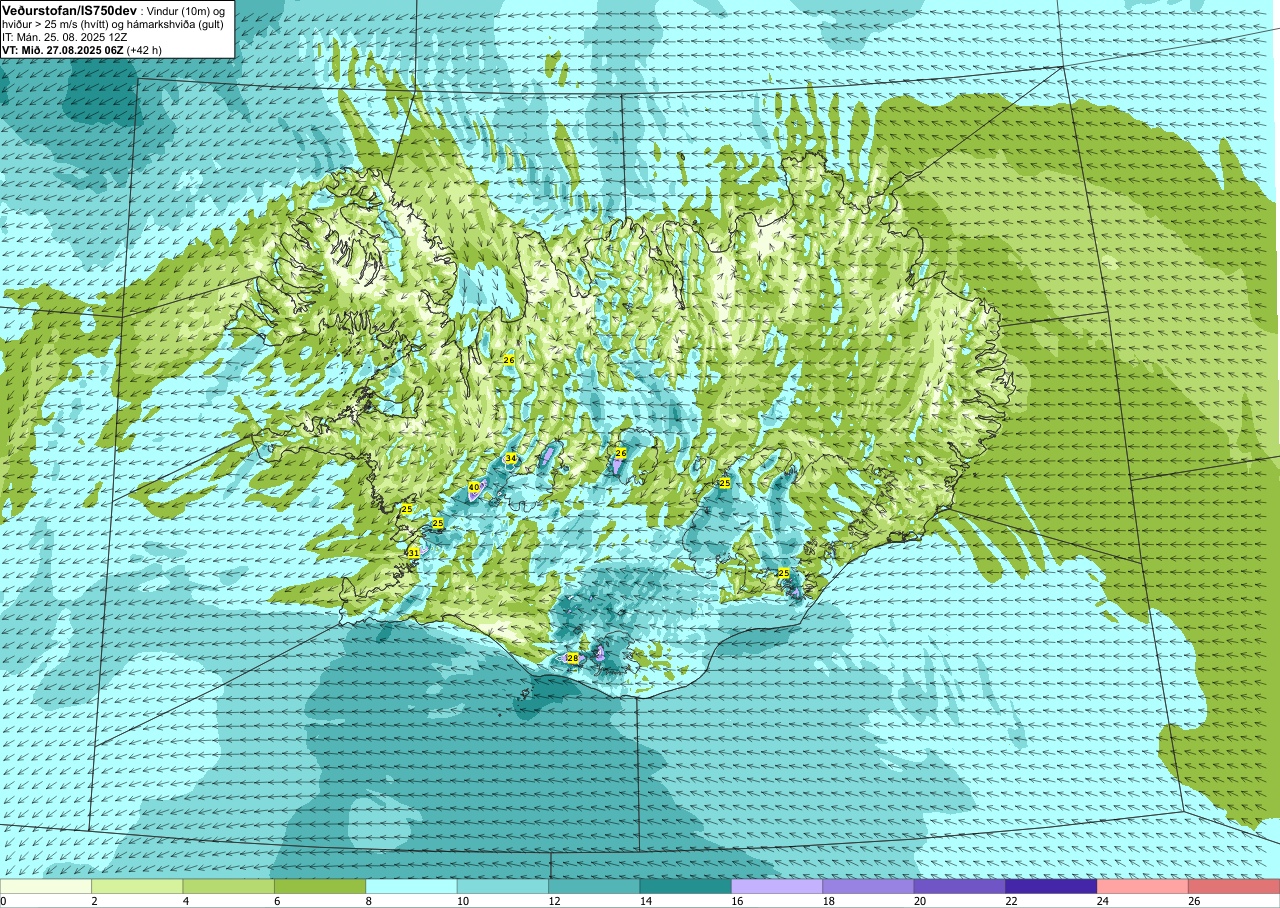Pick the 12–14 m/s teal legend swatch
This screenshot has width=1280, height=908.
click(594, 886)
